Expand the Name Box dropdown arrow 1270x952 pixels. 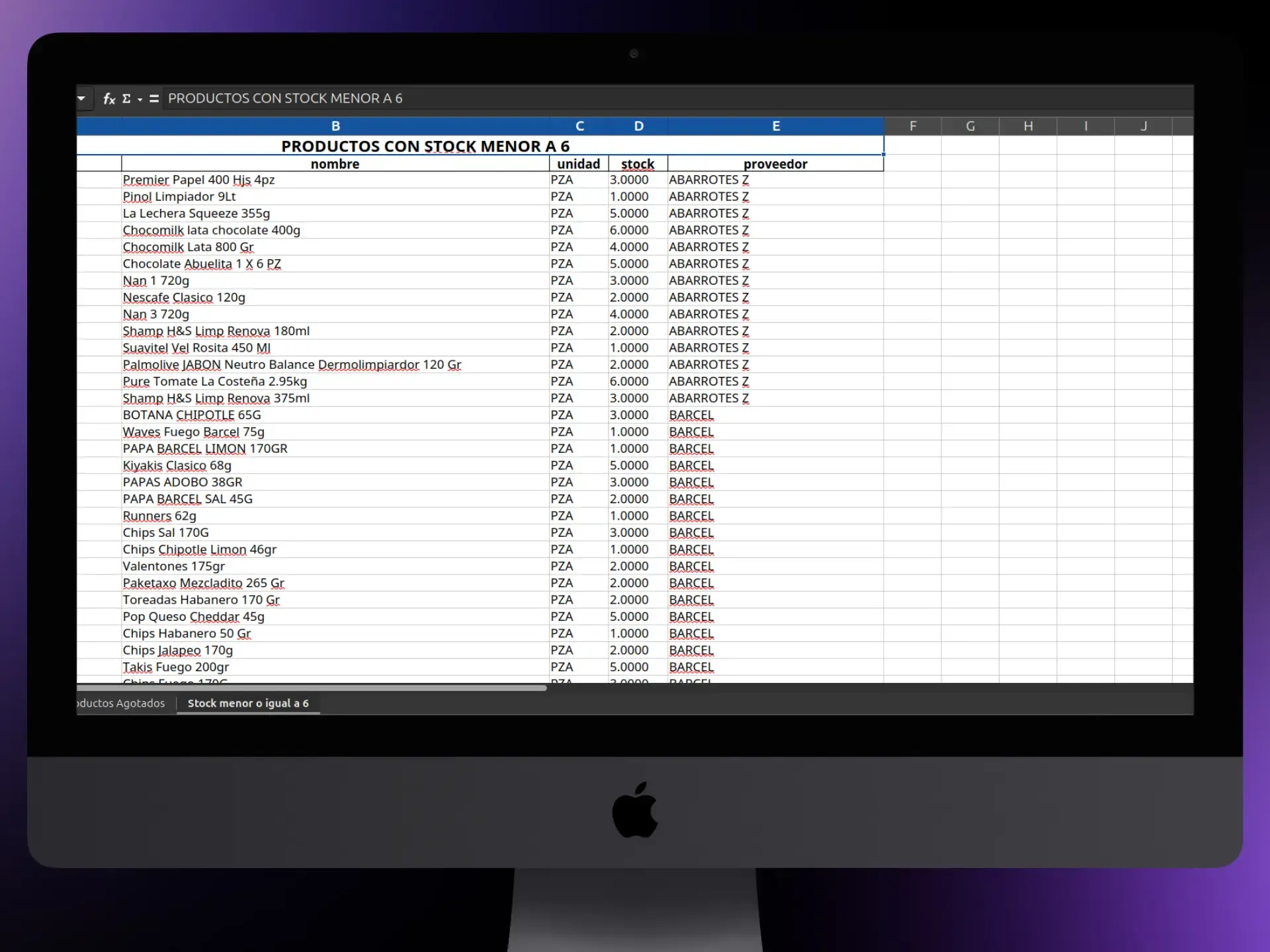[81, 99]
